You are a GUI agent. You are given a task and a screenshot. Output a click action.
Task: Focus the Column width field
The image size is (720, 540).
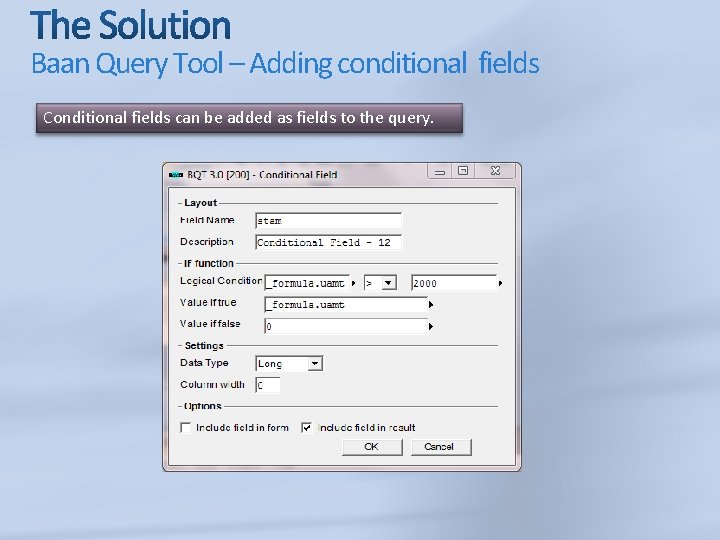[x=268, y=385]
